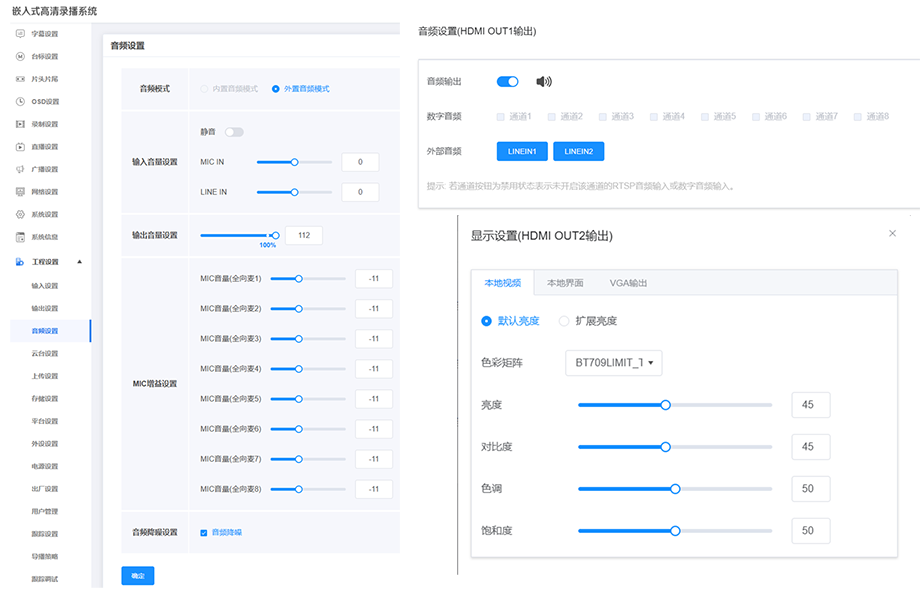Click the 录制设置 recording icon
Image resolution: width=920 pixels, height=591 pixels.
point(20,124)
